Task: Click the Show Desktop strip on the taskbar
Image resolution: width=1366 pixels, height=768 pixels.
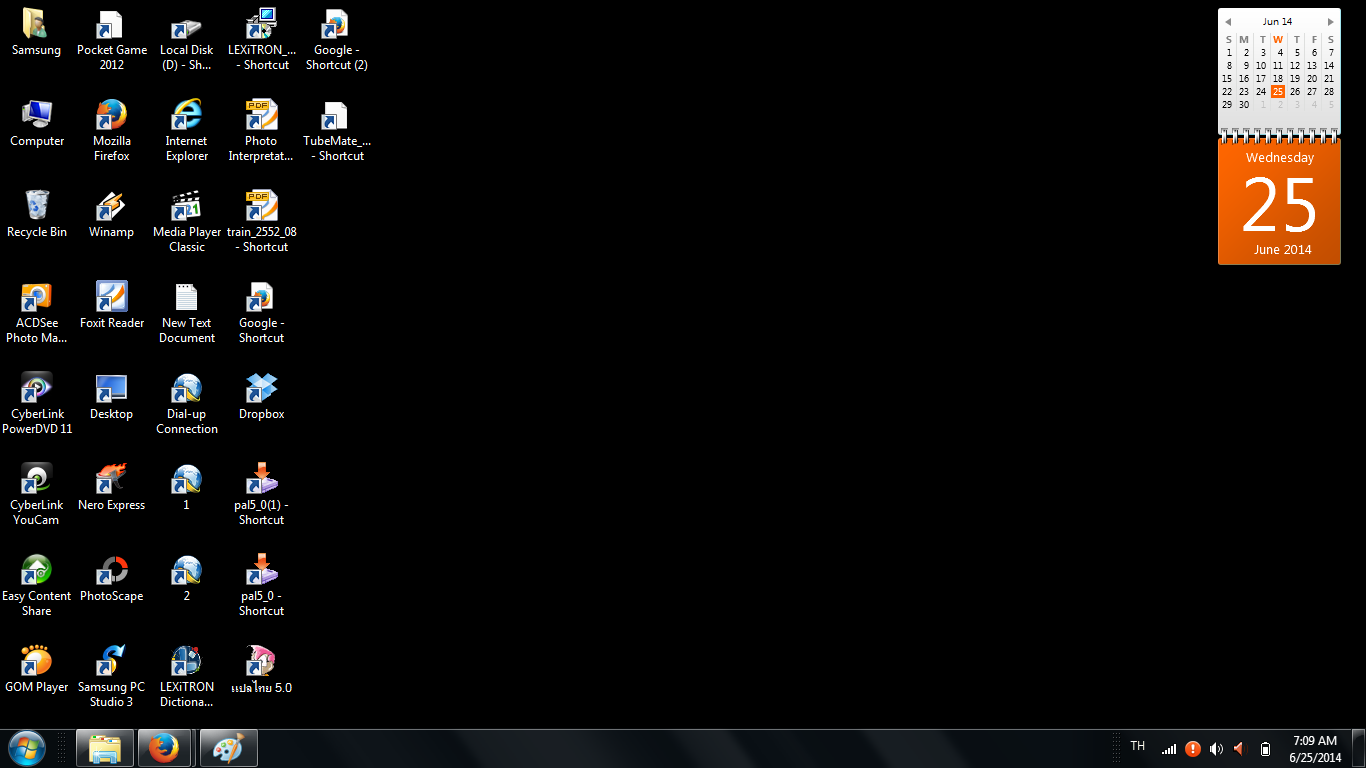Action: pos(1359,749)
